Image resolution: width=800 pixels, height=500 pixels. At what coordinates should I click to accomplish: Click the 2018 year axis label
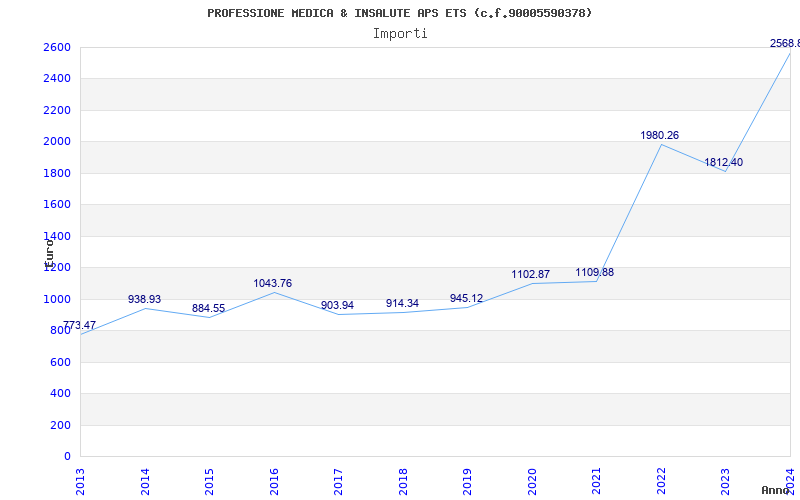click(403, 482)
